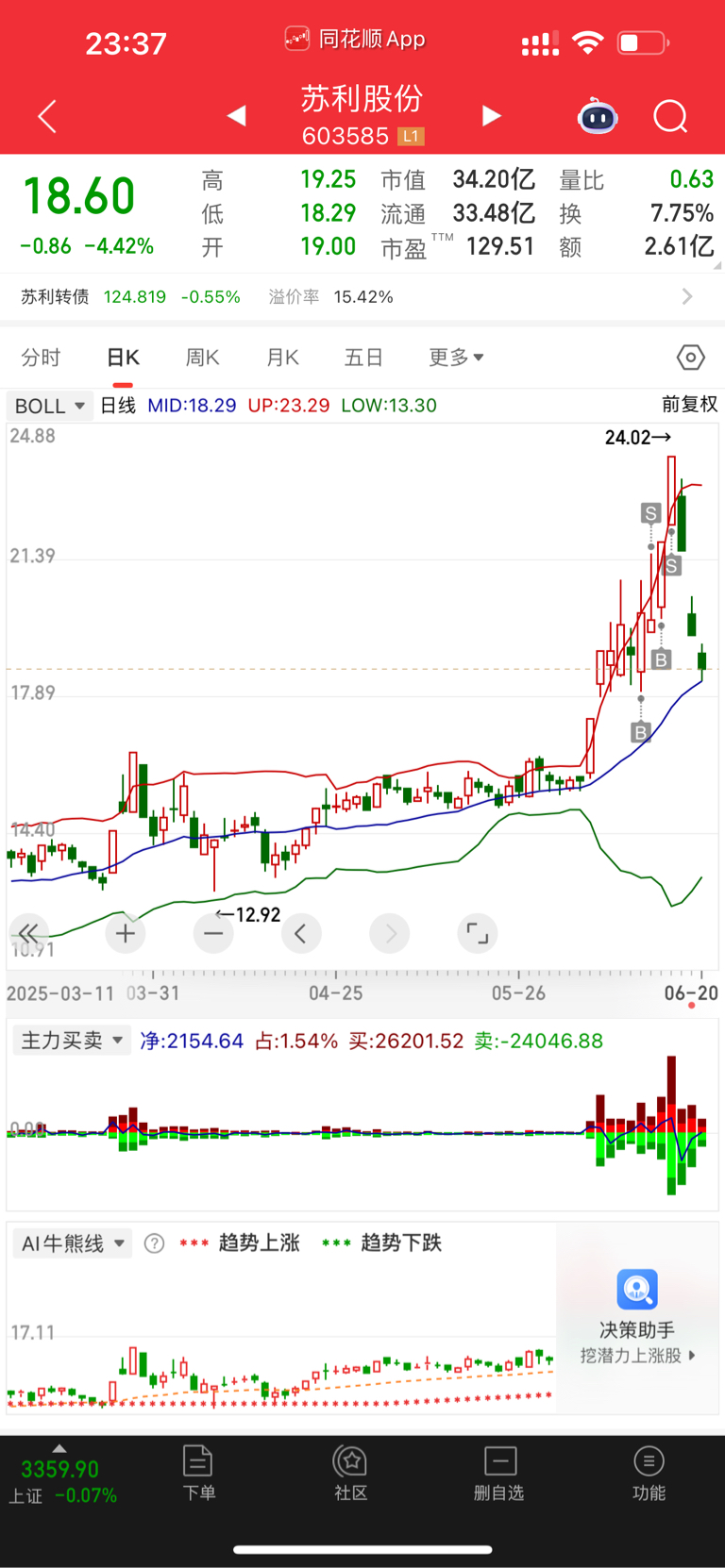725x1568 pixels.
Task: Expand chart to fullscreen
Action: tap(478, 933)
